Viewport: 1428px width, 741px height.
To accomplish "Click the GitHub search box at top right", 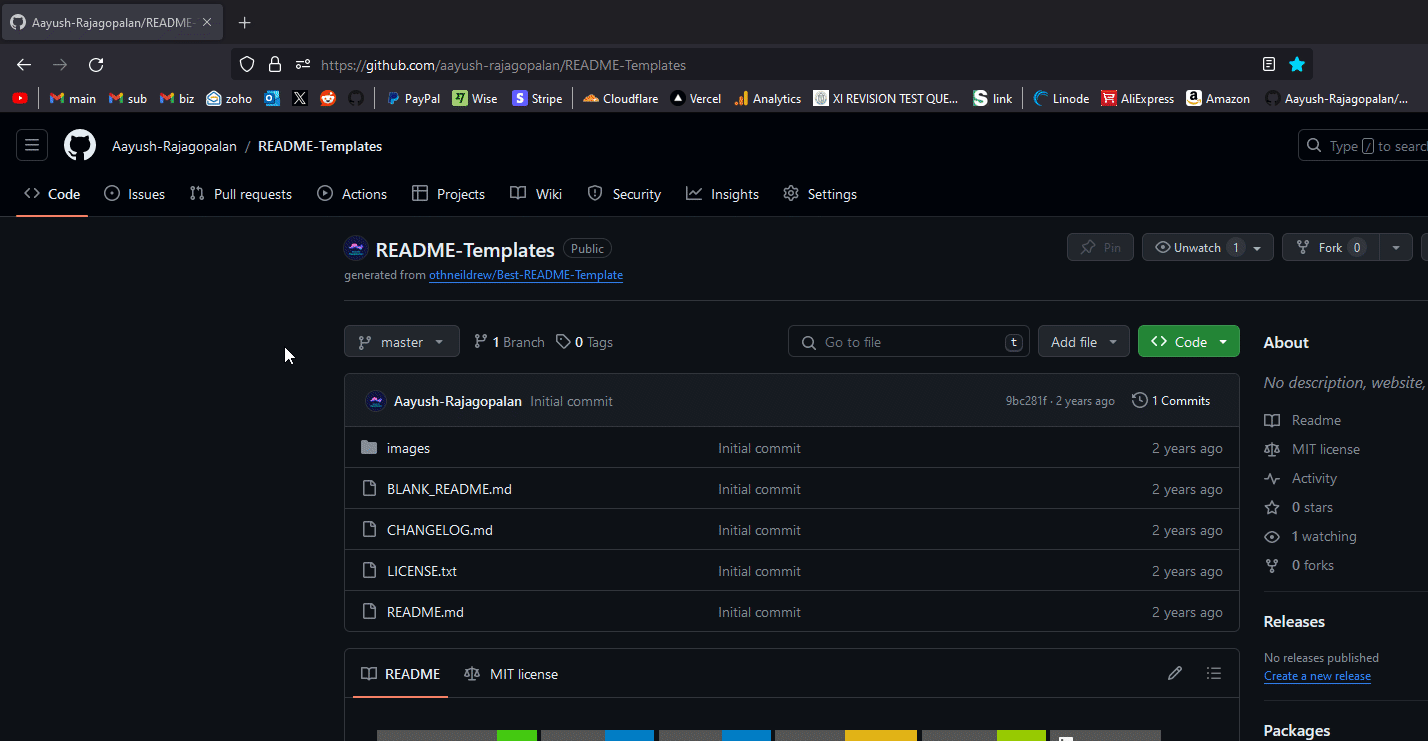I will pos(1363,146).
